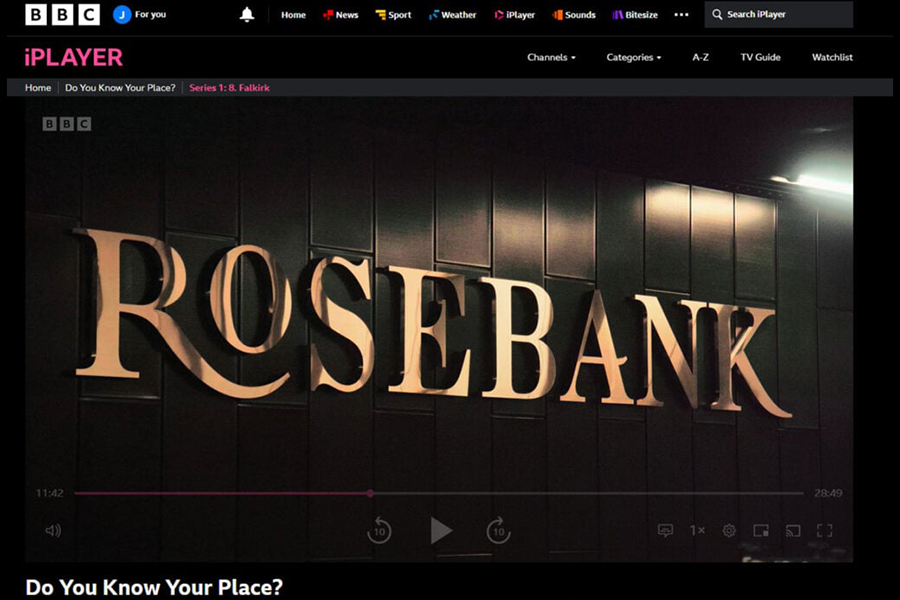Open BBC Bitesize

(x=635, y=15)
